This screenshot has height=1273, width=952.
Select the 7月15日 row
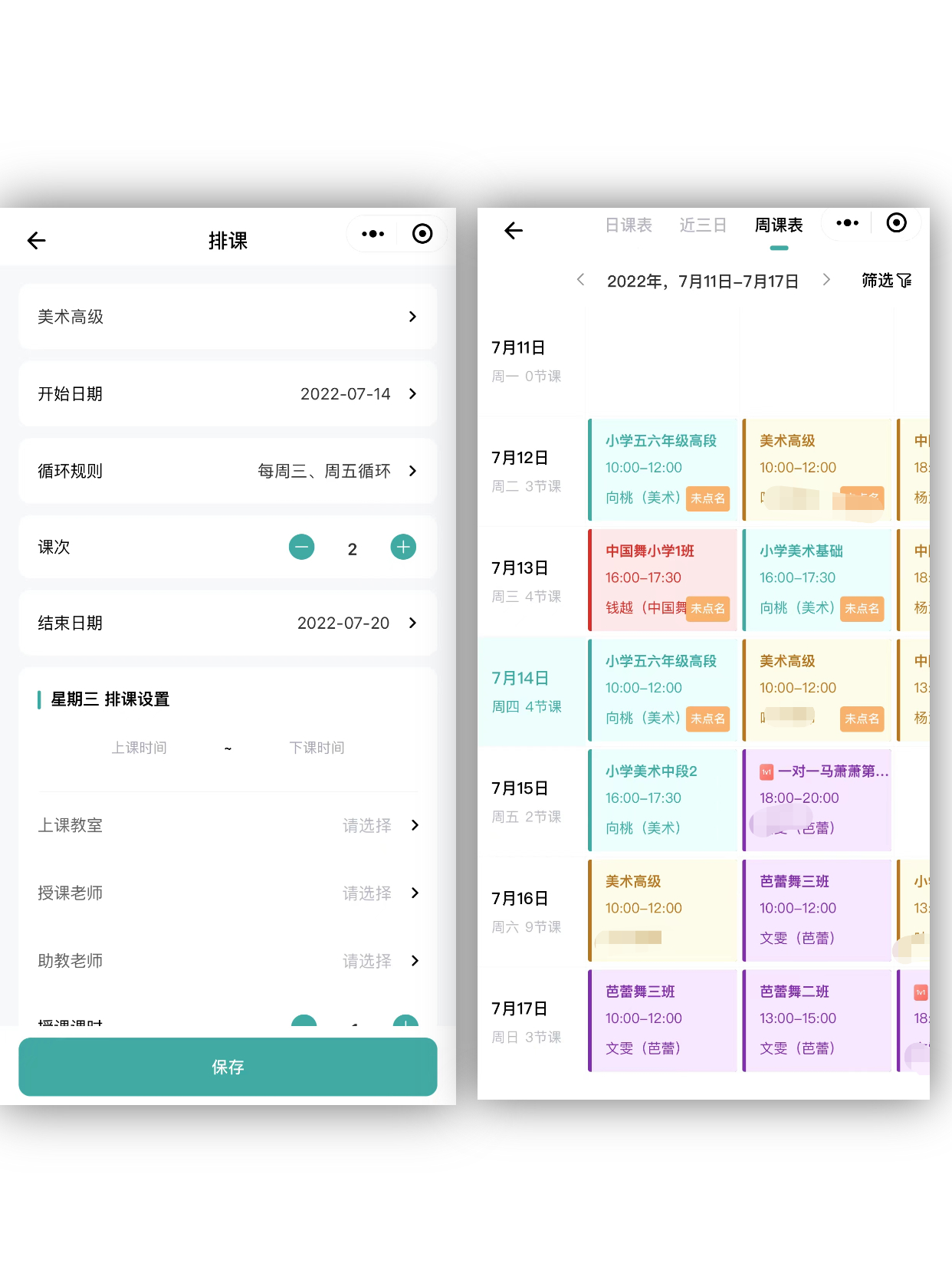tap(531, 802)
